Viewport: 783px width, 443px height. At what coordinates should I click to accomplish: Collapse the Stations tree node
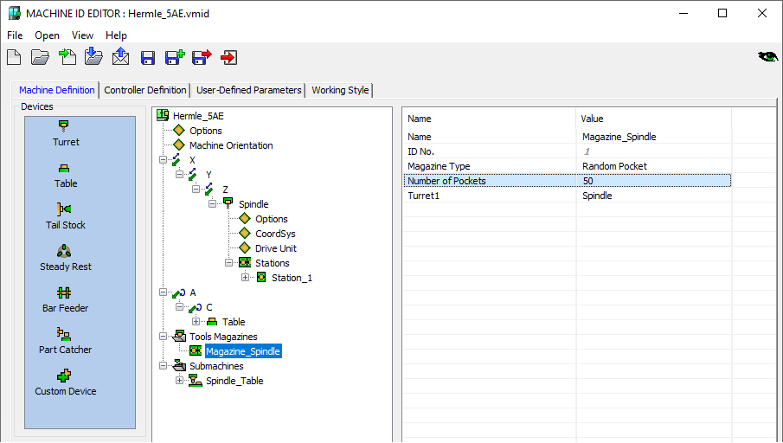tap(229, 263)
